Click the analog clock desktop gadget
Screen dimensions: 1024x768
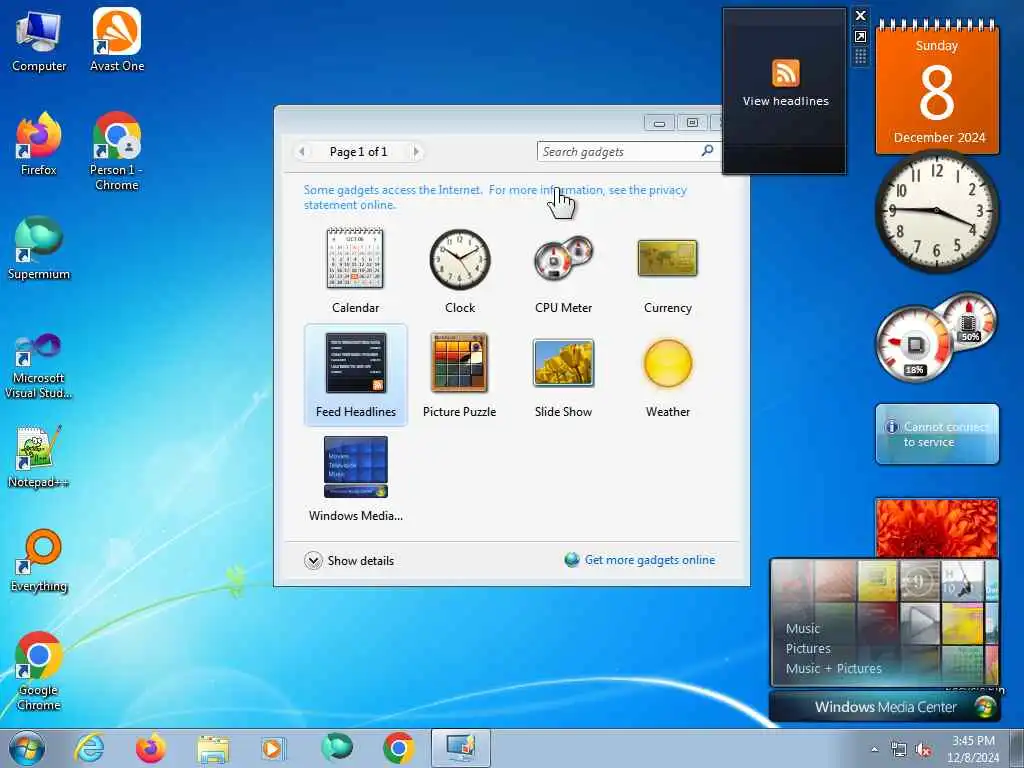(x=937, y=211)
